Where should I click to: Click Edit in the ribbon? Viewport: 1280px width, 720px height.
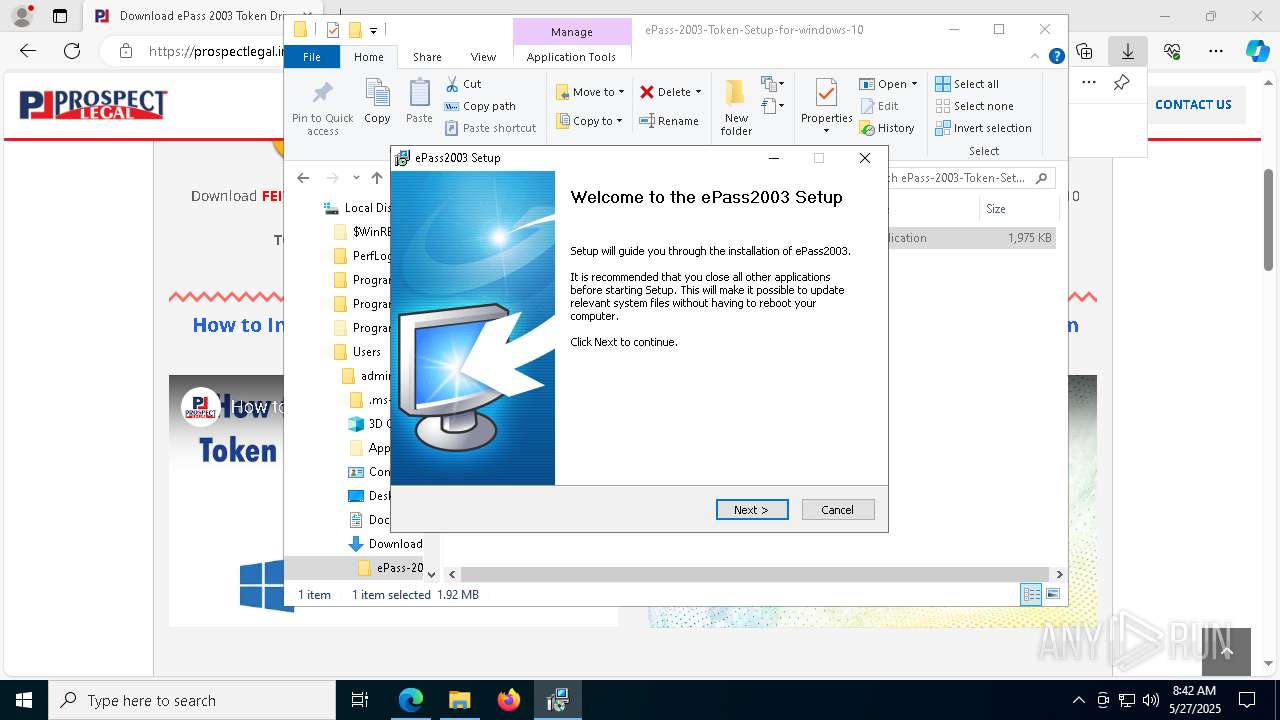coord(879,106)
